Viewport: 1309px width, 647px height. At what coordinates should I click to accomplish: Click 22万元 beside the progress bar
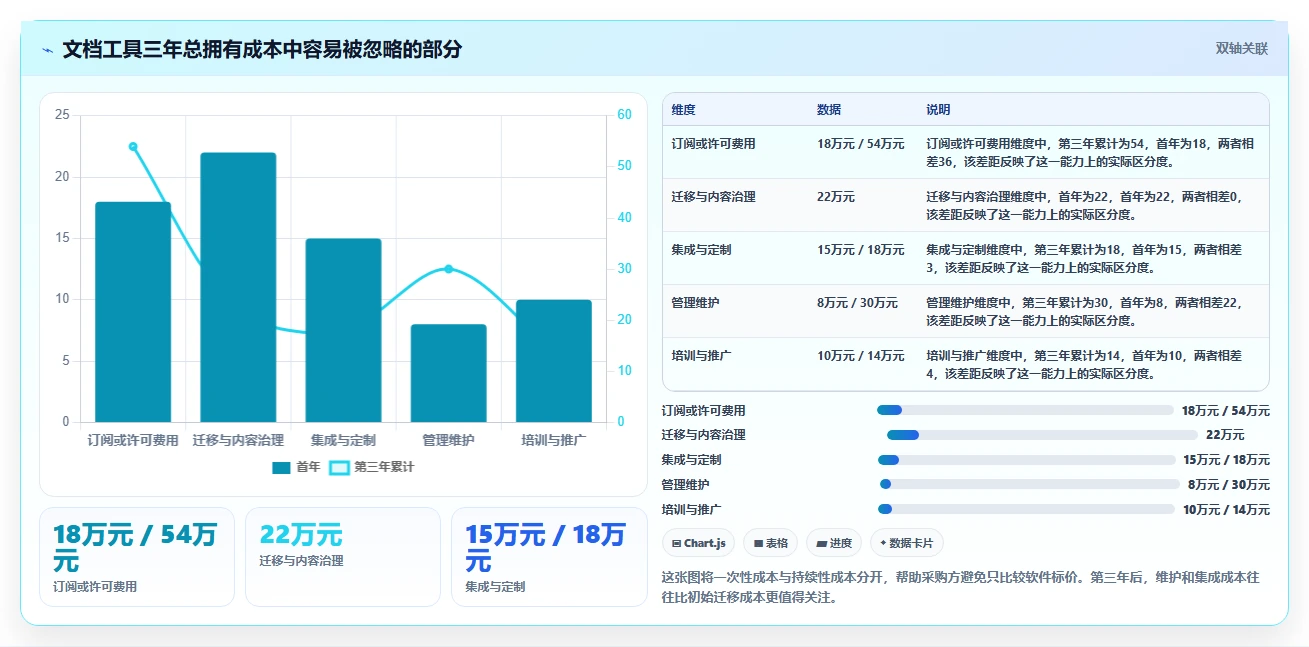(x=1225, y=435)
